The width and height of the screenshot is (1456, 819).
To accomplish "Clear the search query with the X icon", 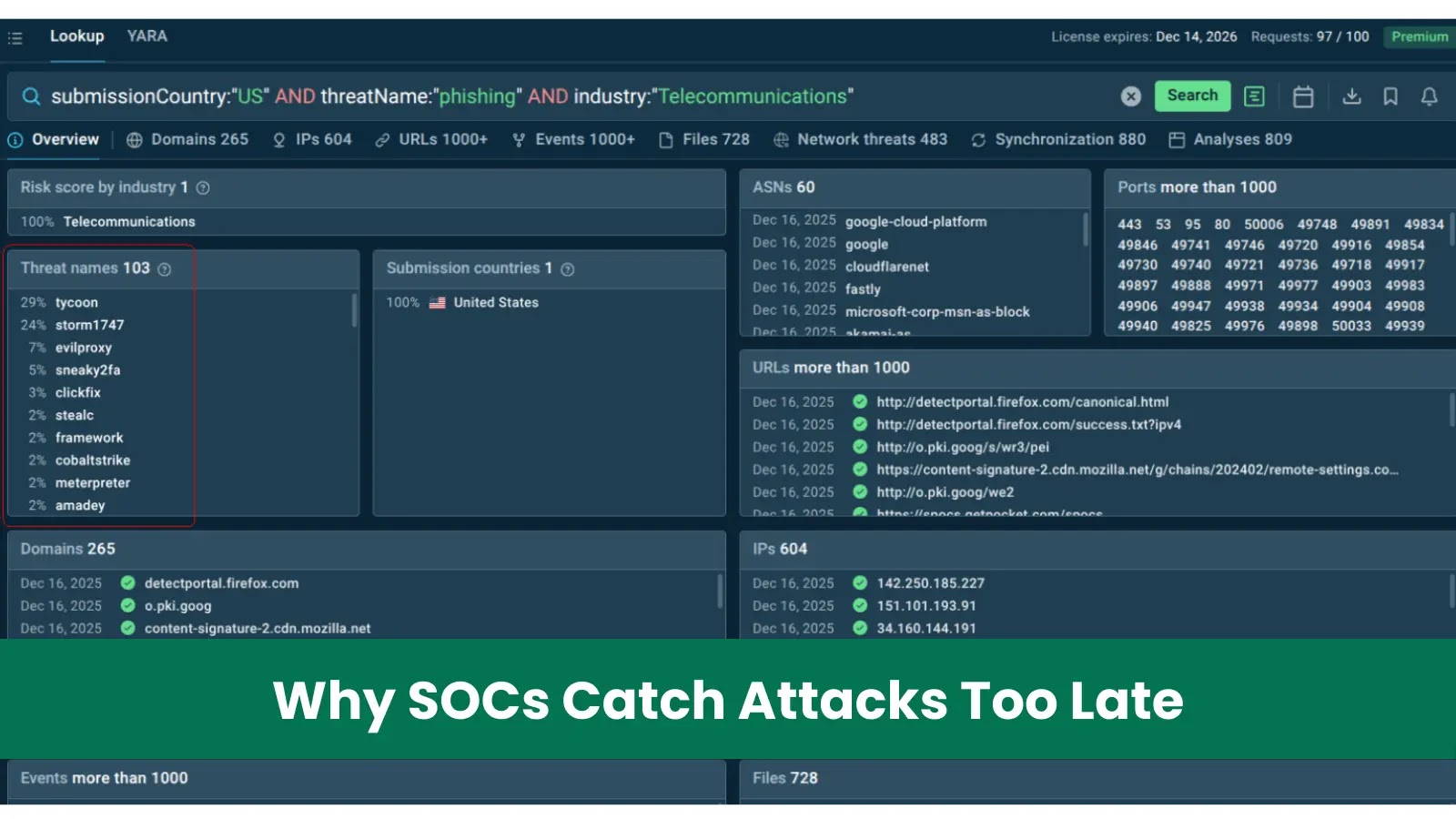I will tap(1130, 96).
